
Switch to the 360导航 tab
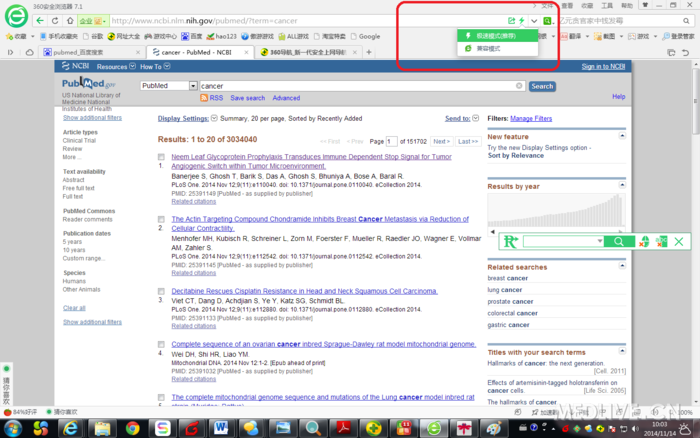coord(309,52)
